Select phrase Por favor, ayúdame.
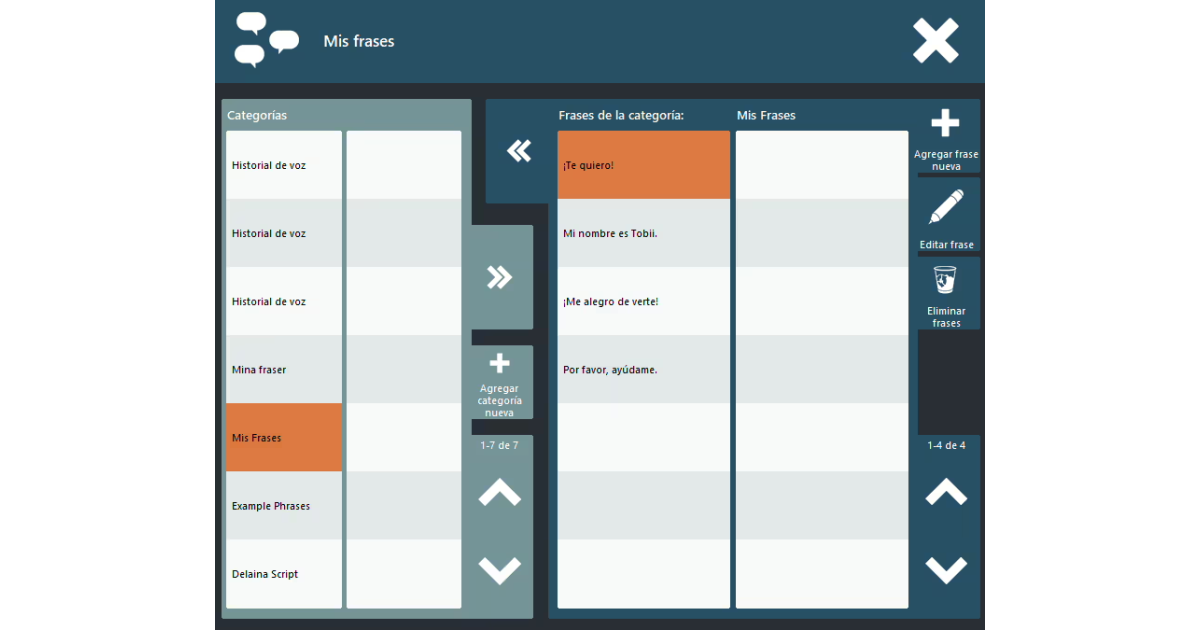 (643, 369)
